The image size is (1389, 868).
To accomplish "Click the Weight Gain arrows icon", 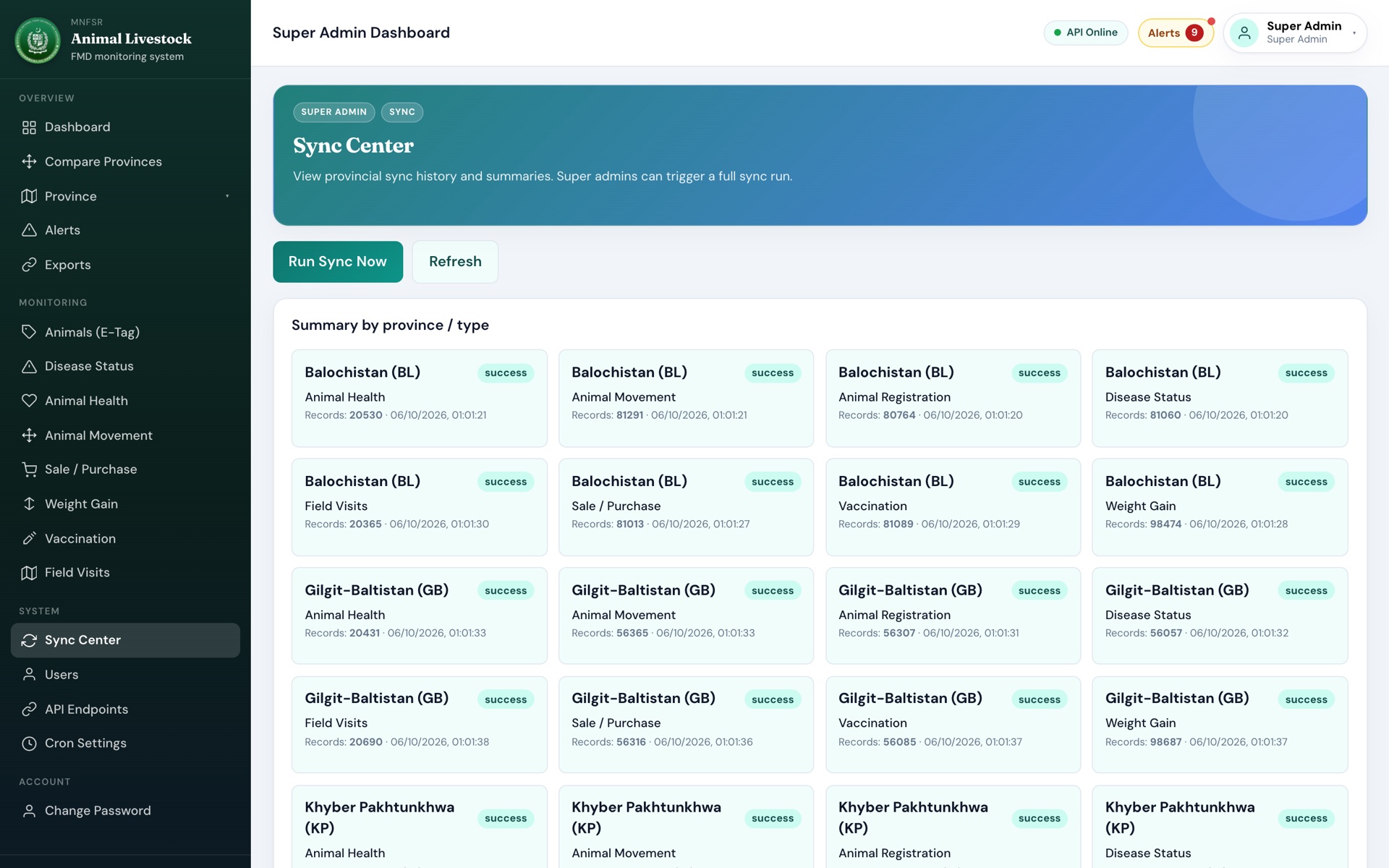I will (x=29, y=504).
